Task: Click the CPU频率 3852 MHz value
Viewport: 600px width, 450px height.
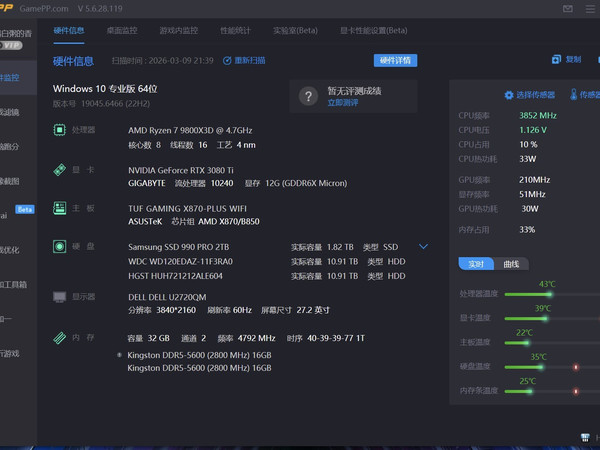Action: 538,116
